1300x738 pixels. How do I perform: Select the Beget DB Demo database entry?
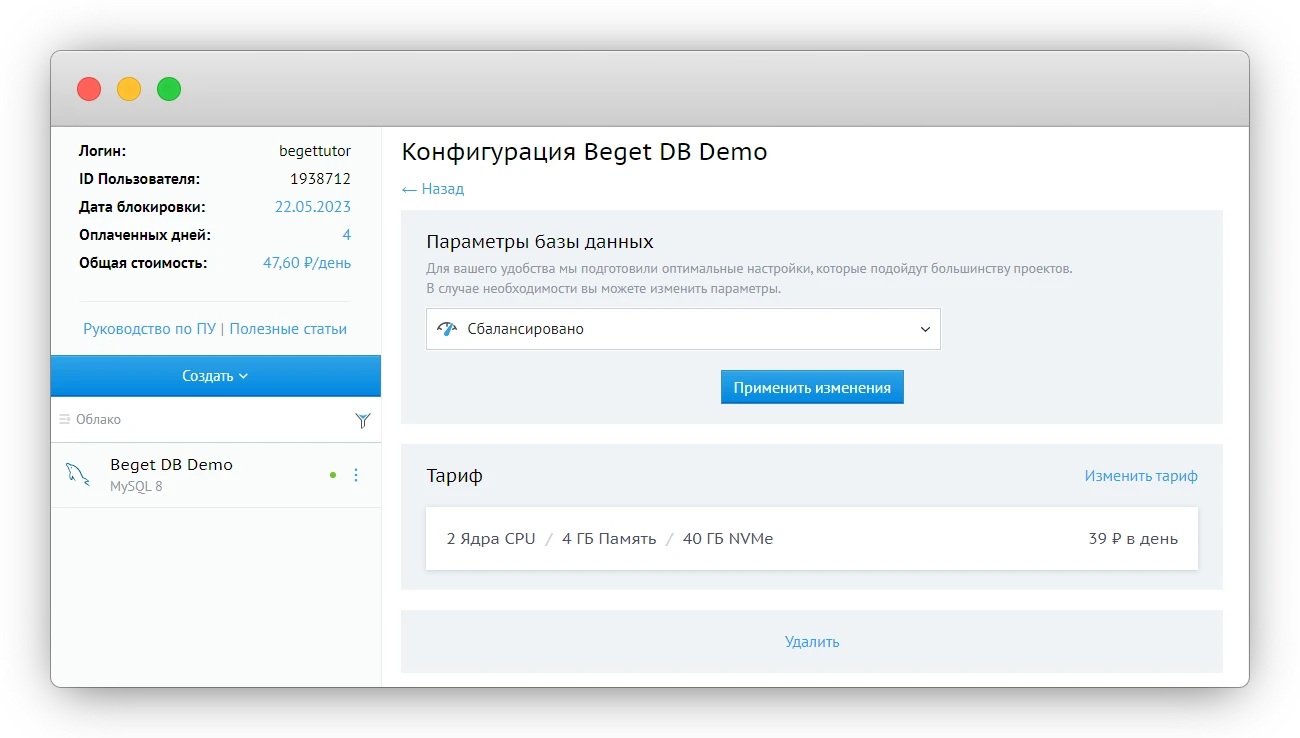tap(171, 465)
